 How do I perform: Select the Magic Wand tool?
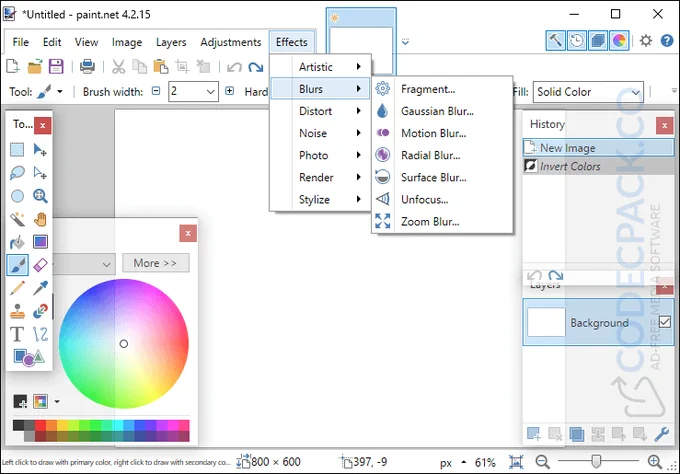click(17, 219)
